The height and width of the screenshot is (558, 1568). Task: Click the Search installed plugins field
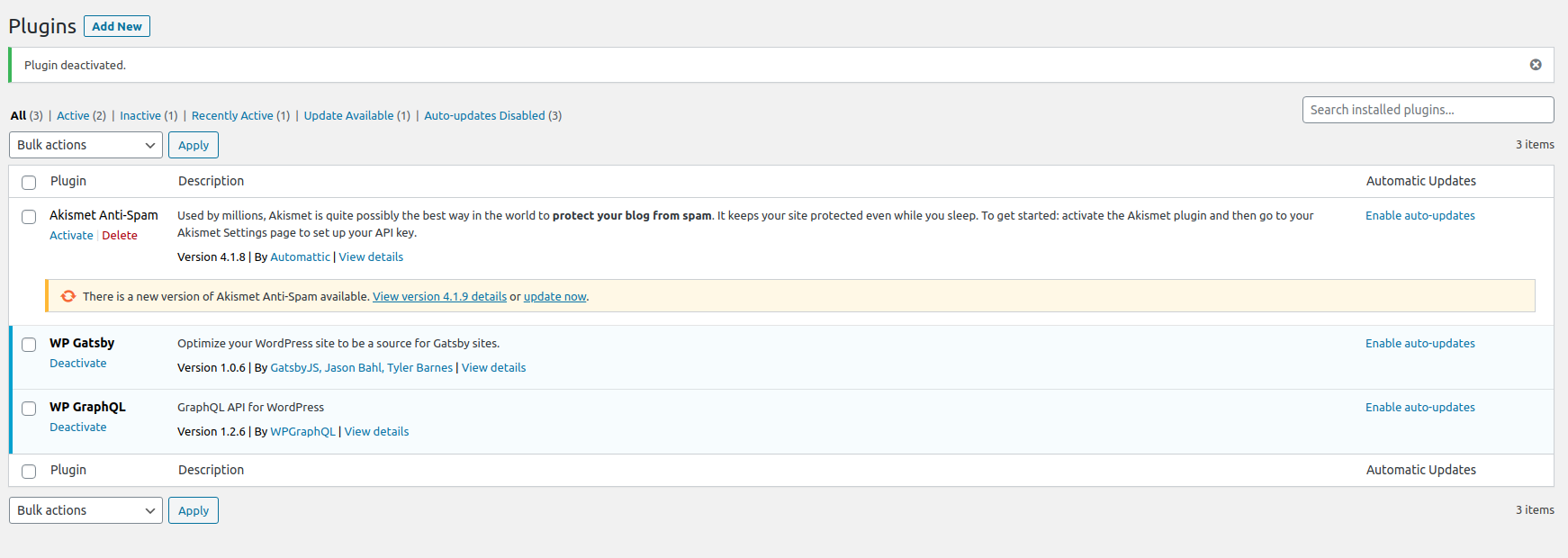coord(1428,110)
